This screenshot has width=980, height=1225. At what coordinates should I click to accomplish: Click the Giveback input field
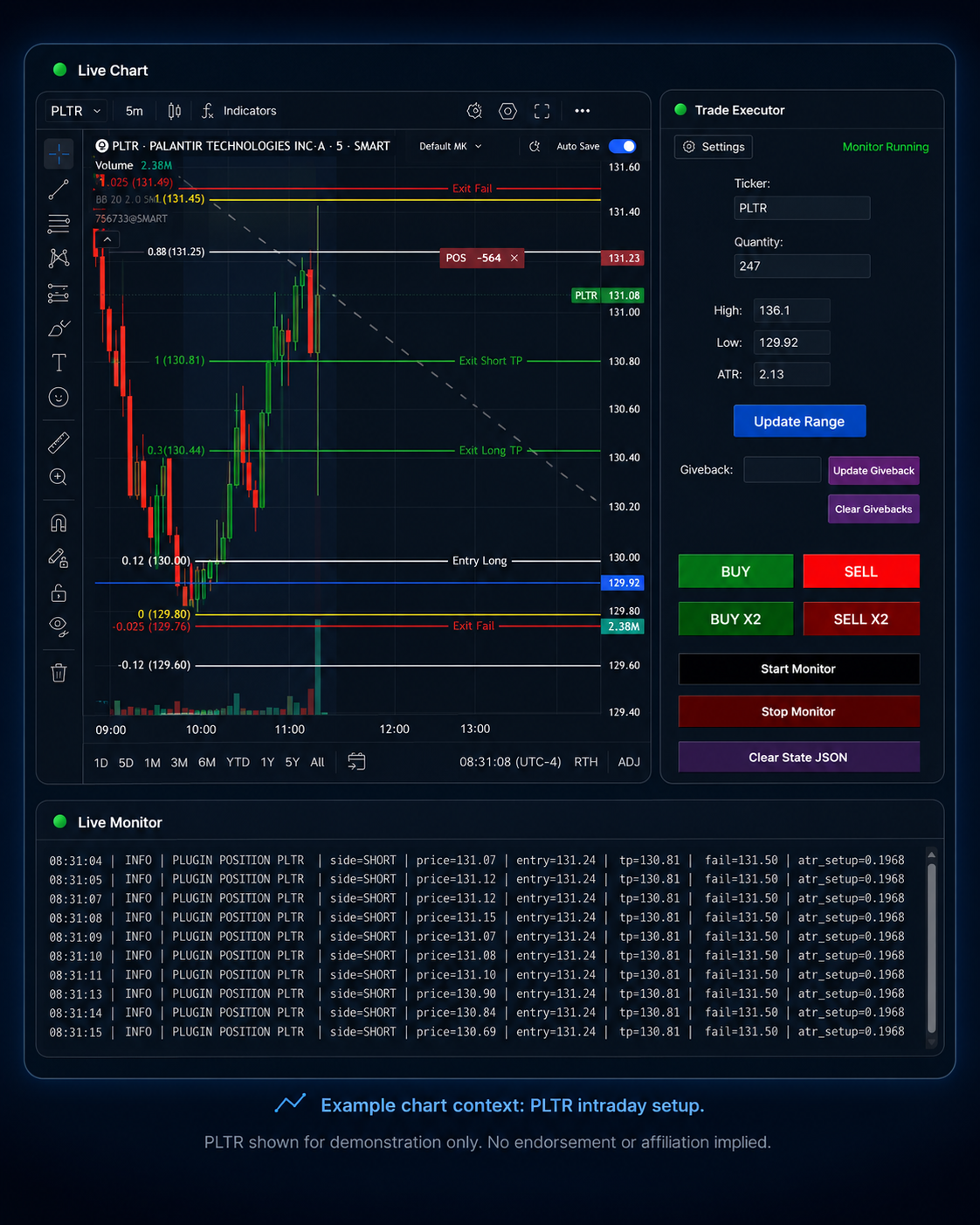tap(782, 469)
